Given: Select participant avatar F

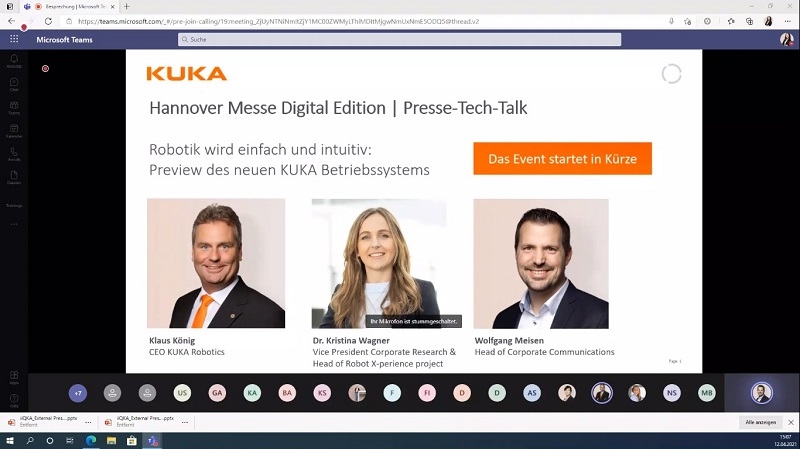Looking at the screenshot, I should point(392,393).
